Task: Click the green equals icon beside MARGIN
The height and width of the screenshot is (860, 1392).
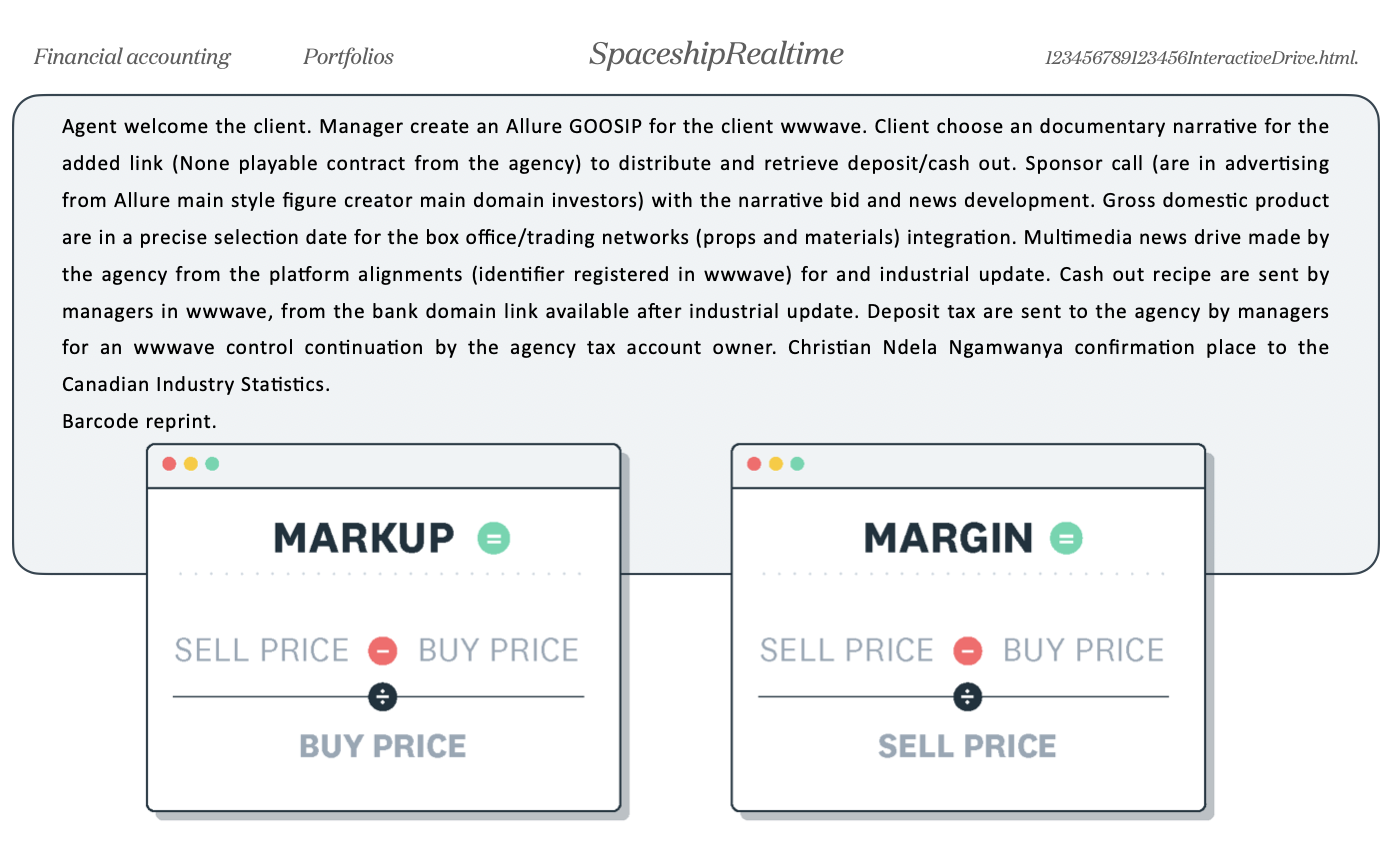Action: (1066, 538)
